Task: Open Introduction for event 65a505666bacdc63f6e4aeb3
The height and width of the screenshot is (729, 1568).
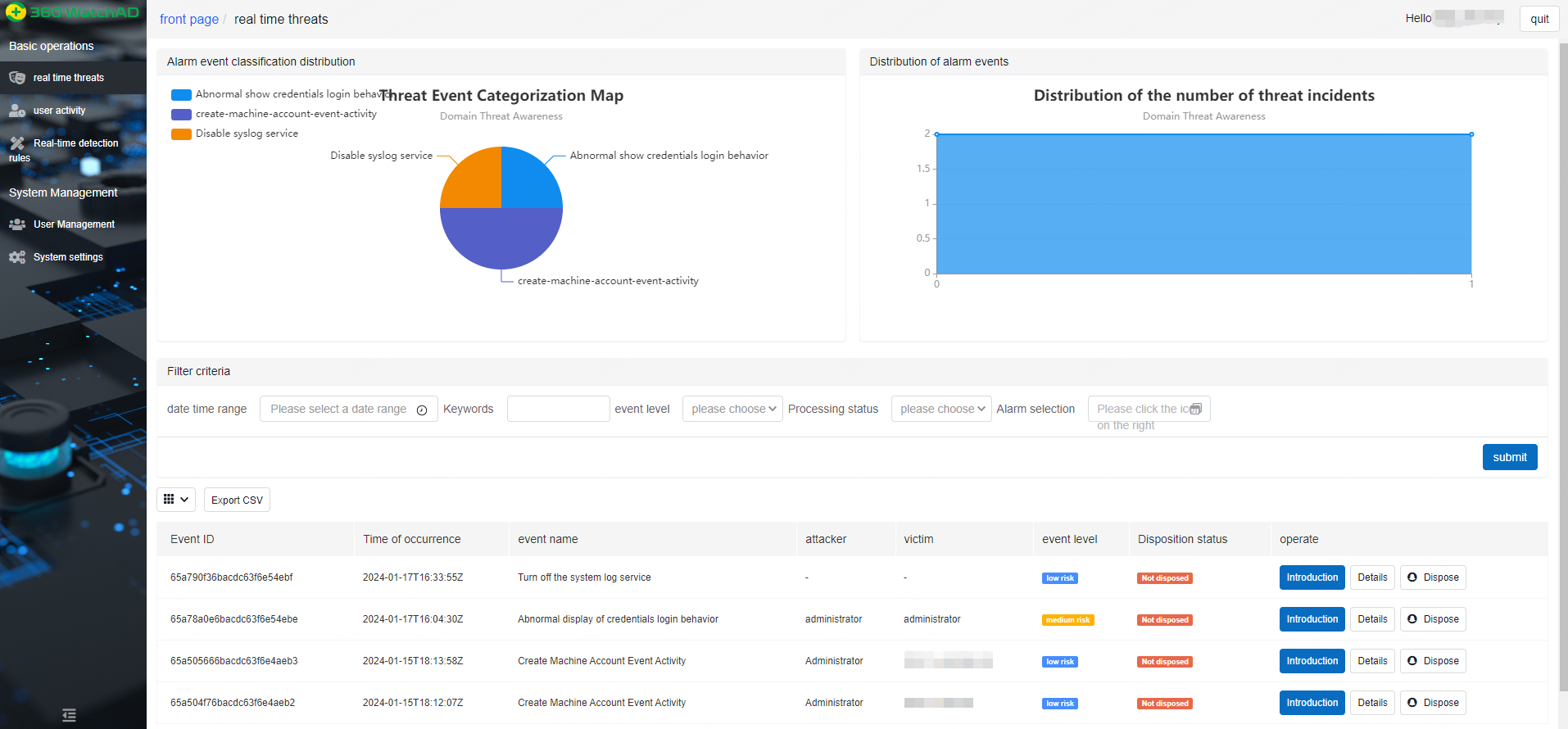Action: point(1312,661)
